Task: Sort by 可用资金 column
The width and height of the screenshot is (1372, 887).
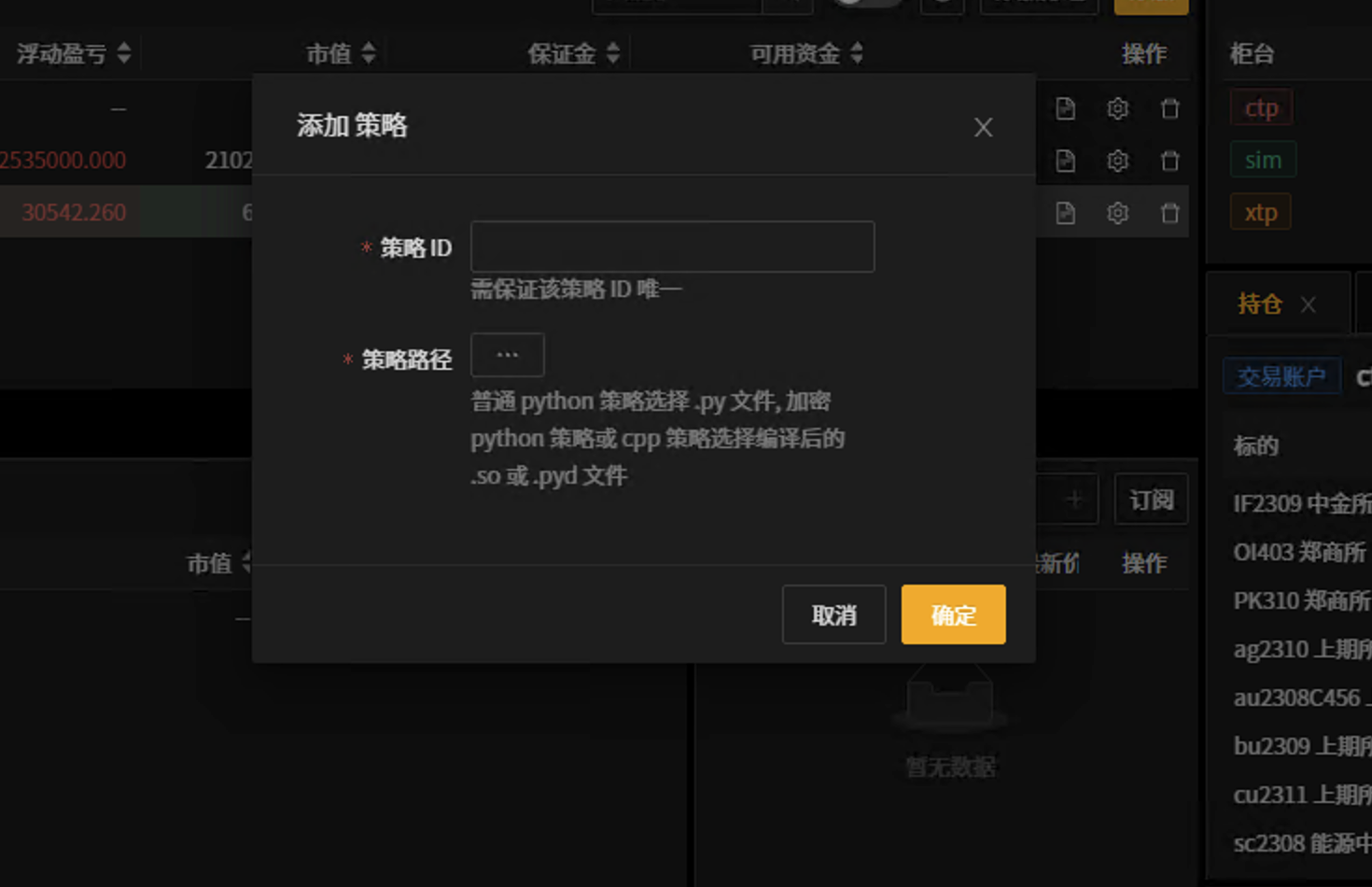Action: coord(857,53)
